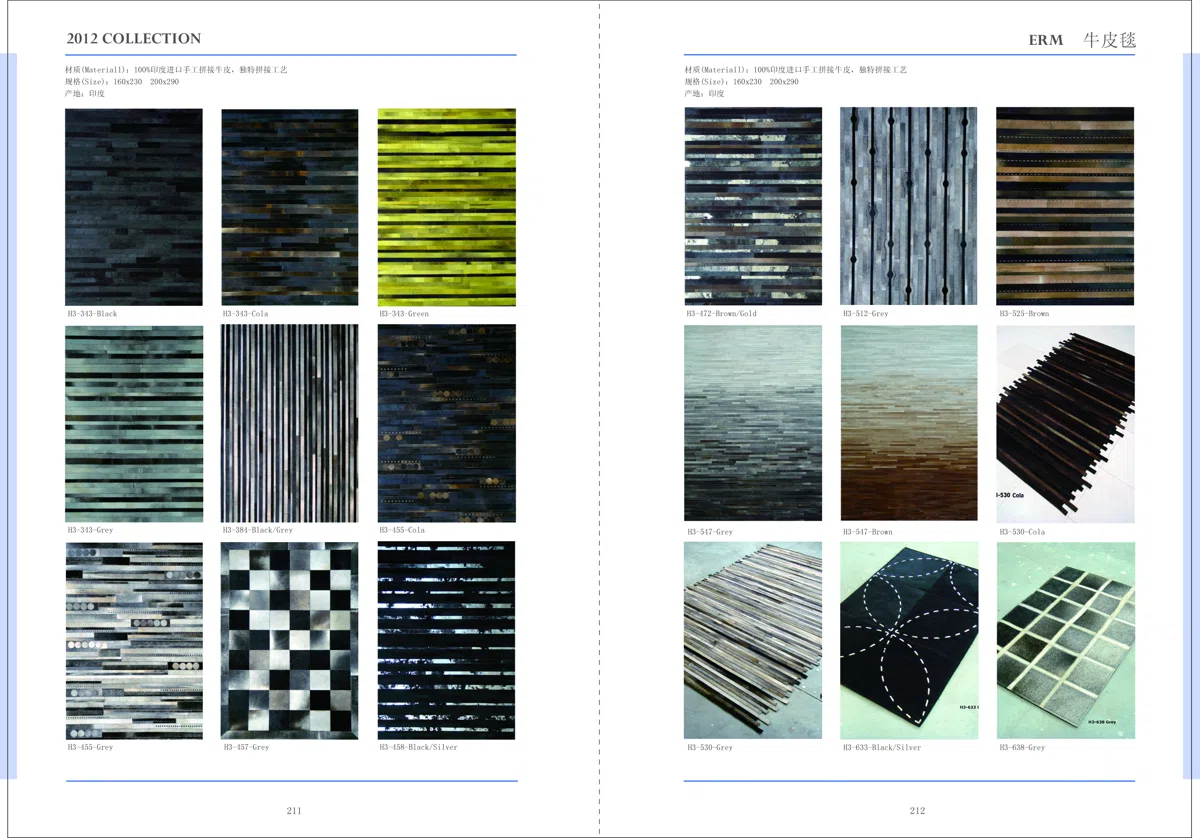Select the "H3-530-Grey" caption text
The image size is (1200, 838).
710,748
